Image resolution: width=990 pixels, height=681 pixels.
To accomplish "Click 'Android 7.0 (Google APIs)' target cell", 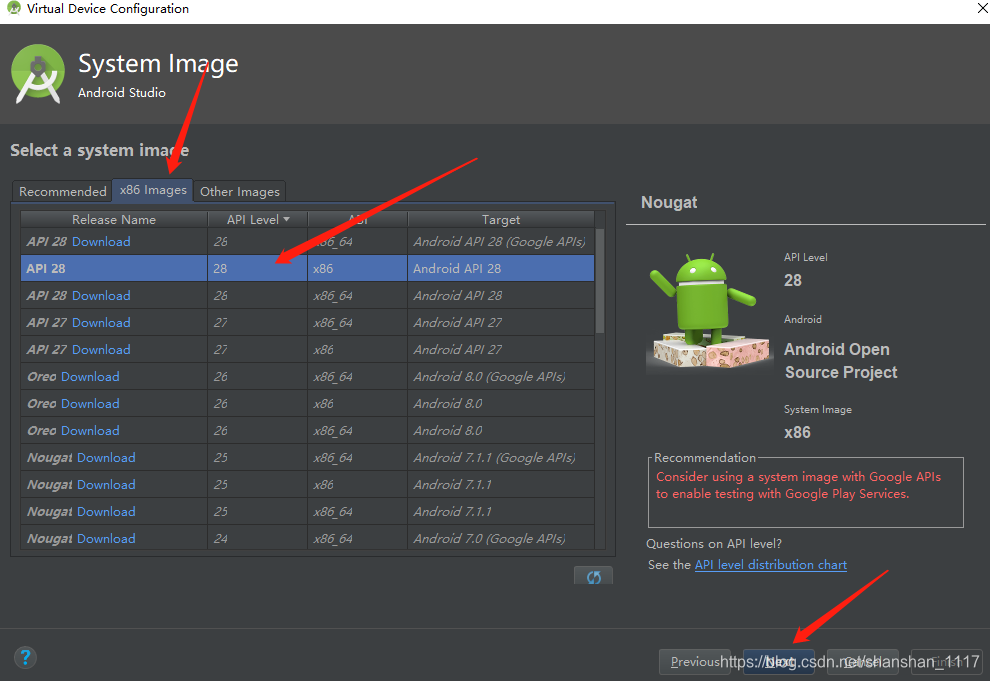I will click(x=501, y=539).
